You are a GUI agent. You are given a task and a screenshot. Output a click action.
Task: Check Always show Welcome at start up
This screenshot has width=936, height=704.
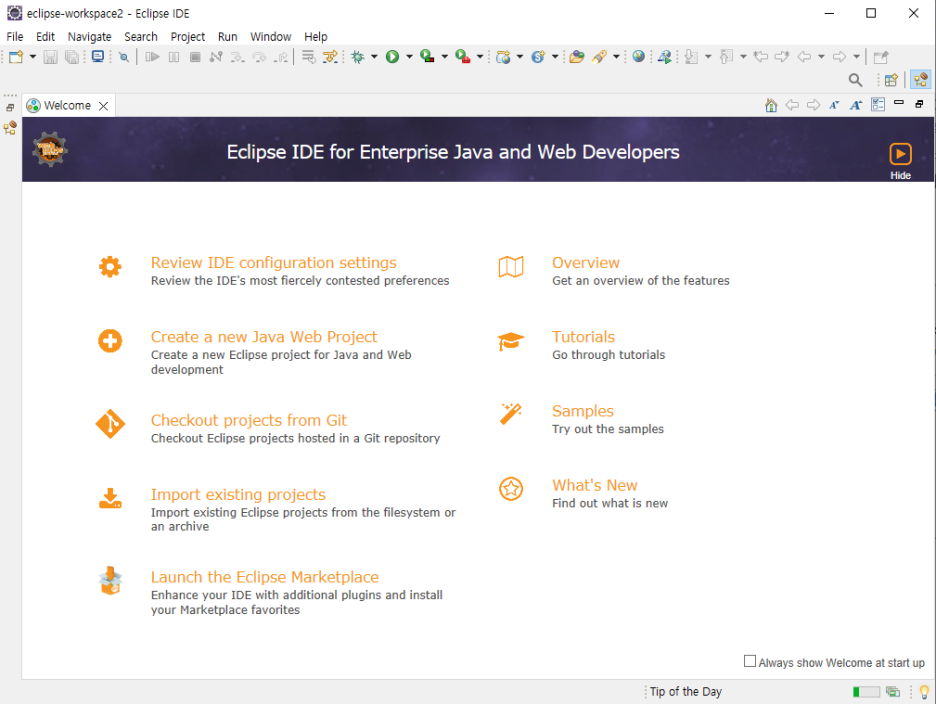pos(750,661)
